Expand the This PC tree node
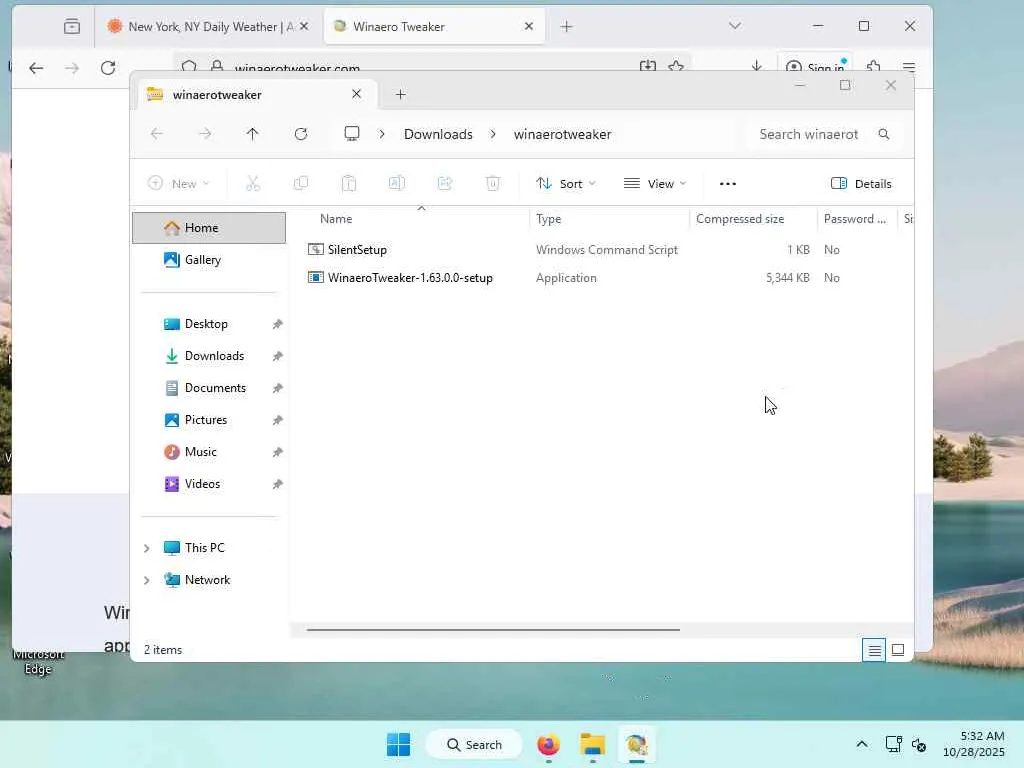The image size is (1024, 768). click(147, 548)
